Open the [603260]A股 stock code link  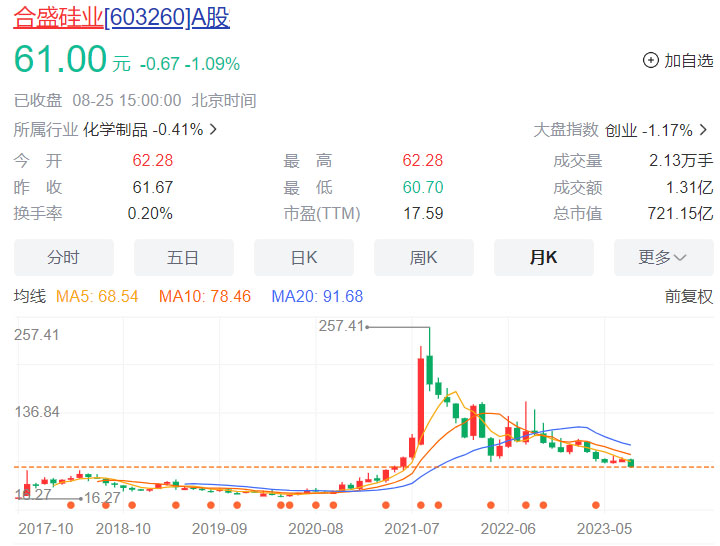point(167,18)
